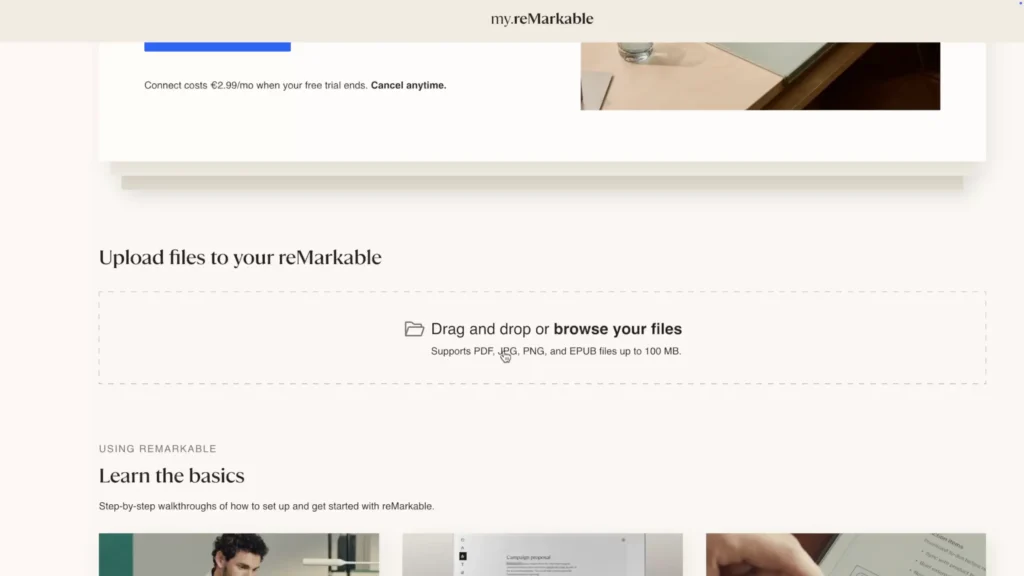The image size is (1024, 576).
Task: Click the supported file types note
Action: 556,351
